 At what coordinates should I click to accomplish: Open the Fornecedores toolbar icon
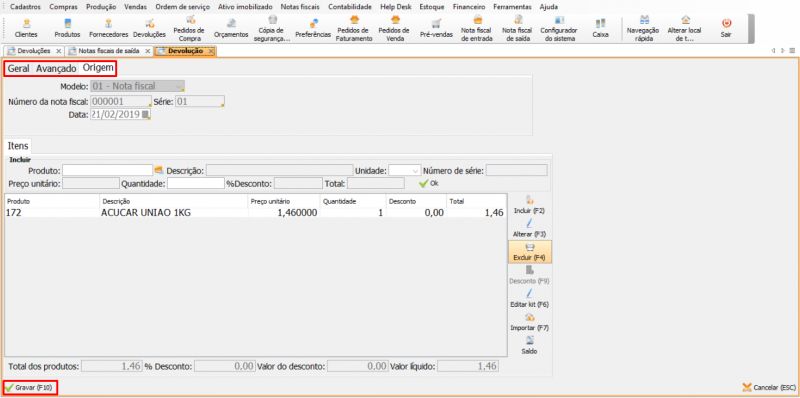(108, 29)
